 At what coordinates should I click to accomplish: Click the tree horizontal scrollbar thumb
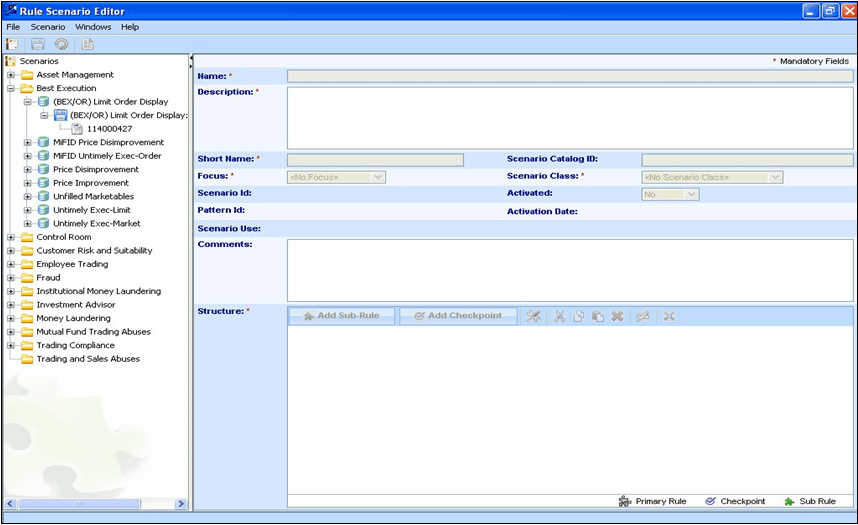click(79, 504)
